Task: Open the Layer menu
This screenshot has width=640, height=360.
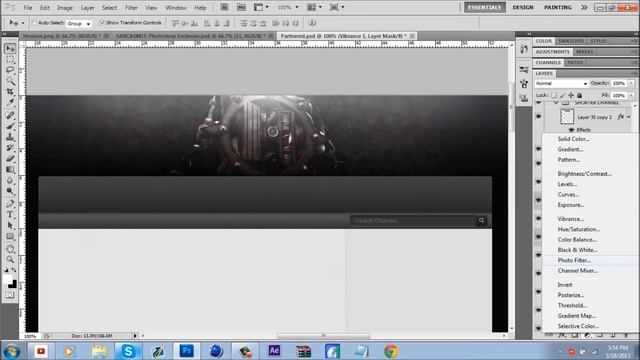Action: coord(87,8)
